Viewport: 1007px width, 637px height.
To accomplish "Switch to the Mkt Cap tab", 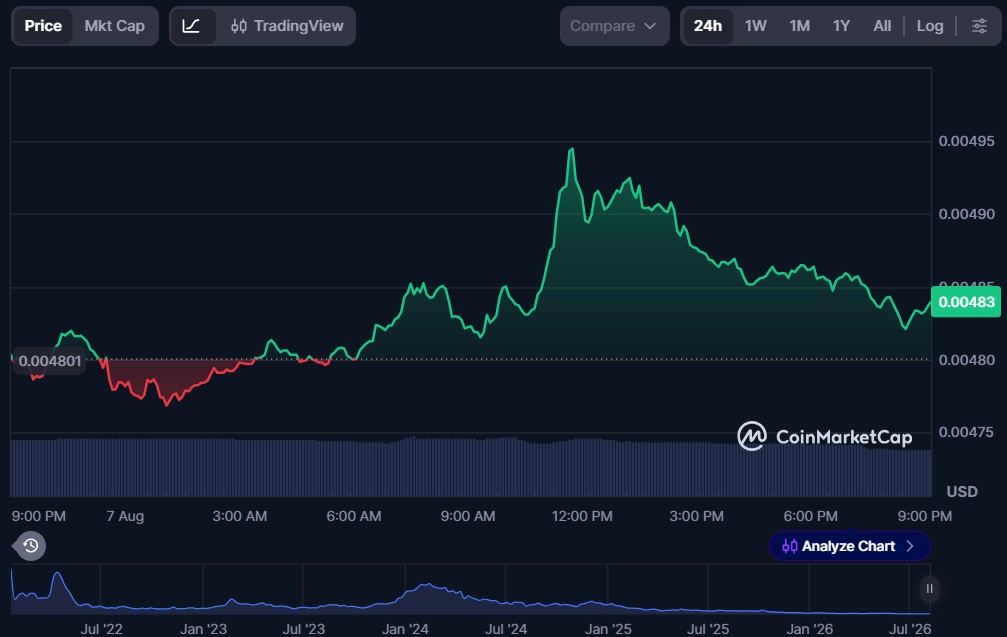I will [x=114, y=26].
